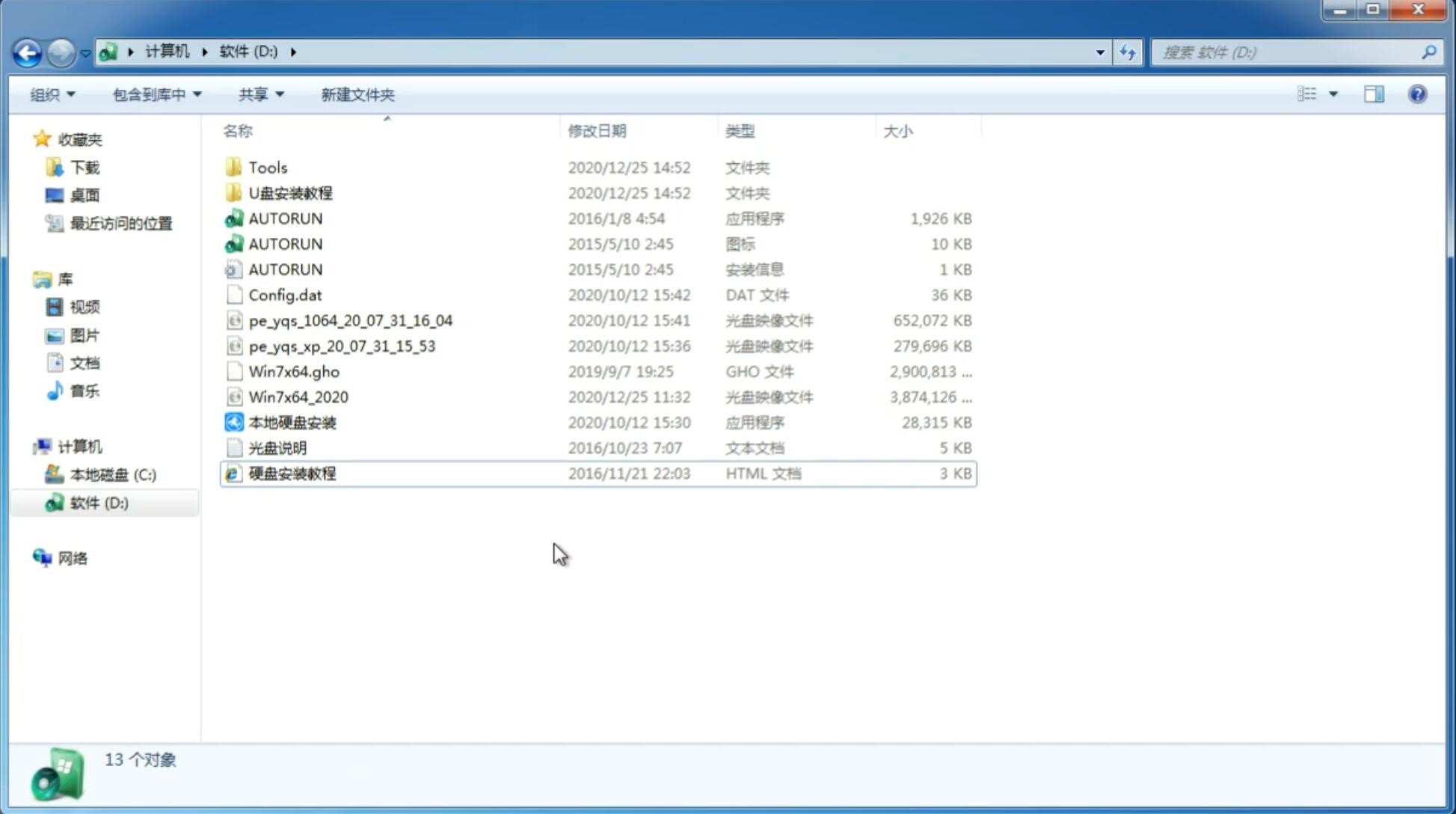Viewport: 1456px width, 814px height.
Task: Launch 本地硬盘安装 application
Action: pos(292,422)
